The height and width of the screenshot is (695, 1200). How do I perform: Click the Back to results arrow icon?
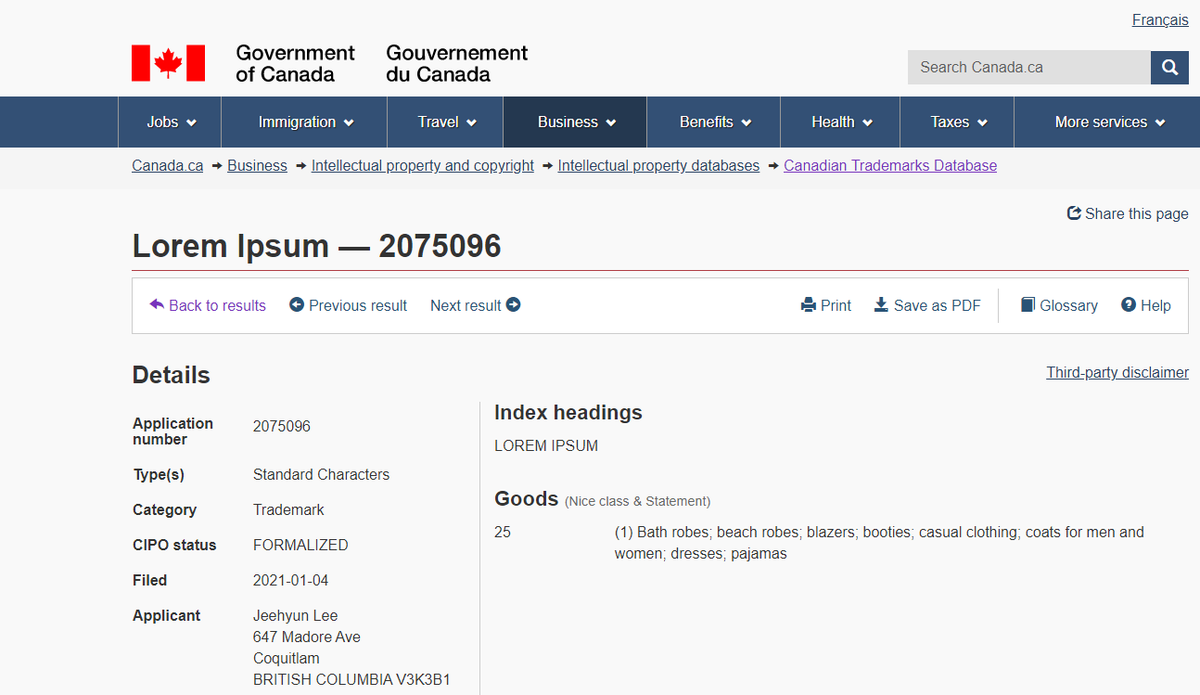[x=157, y=304]
